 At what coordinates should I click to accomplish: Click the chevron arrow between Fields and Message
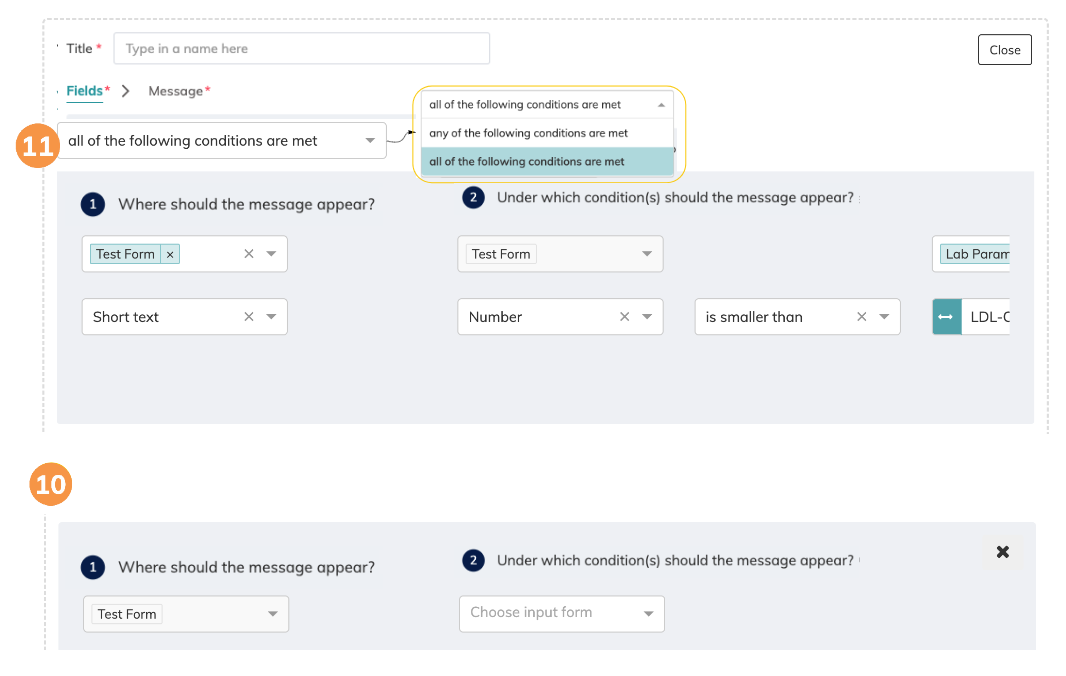point(126,91)
